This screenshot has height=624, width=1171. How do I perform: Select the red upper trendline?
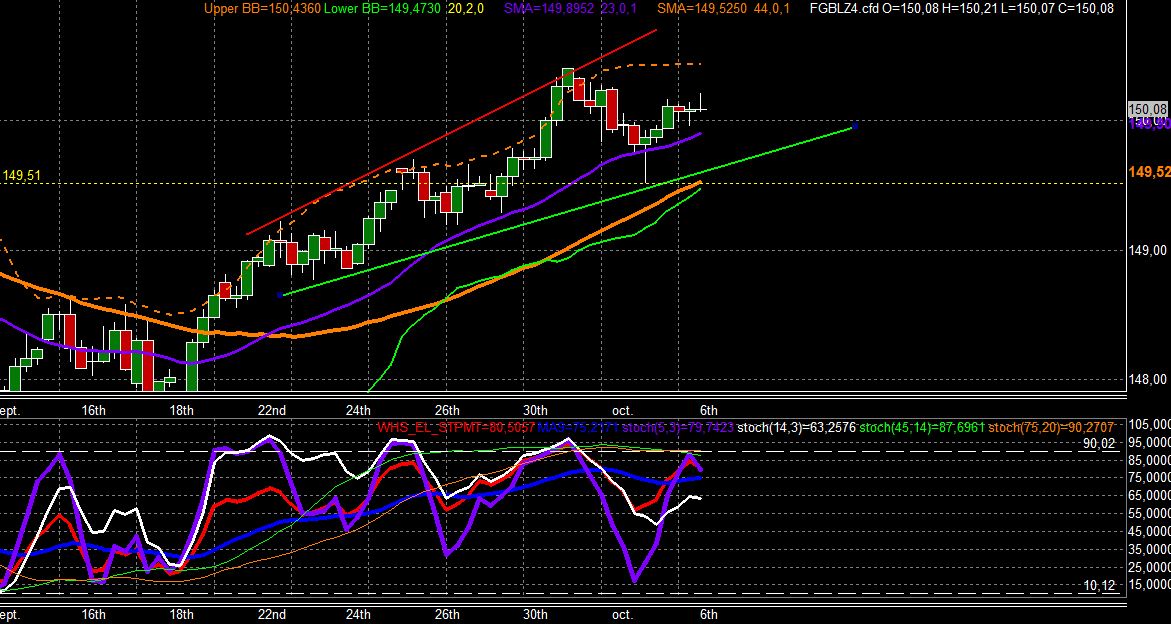tap(452, 132)
